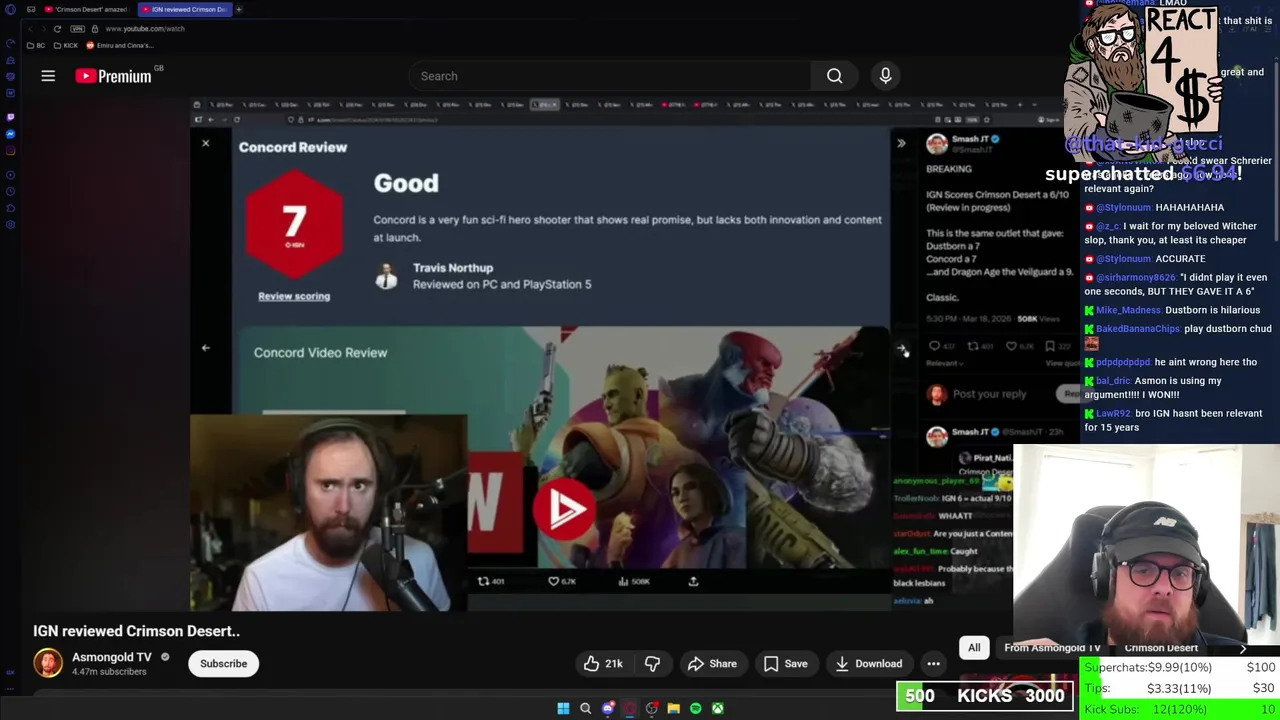Open Twitch in the browser sidebar
Viewport: 1280px width, 720px height.
pos(10,117)
